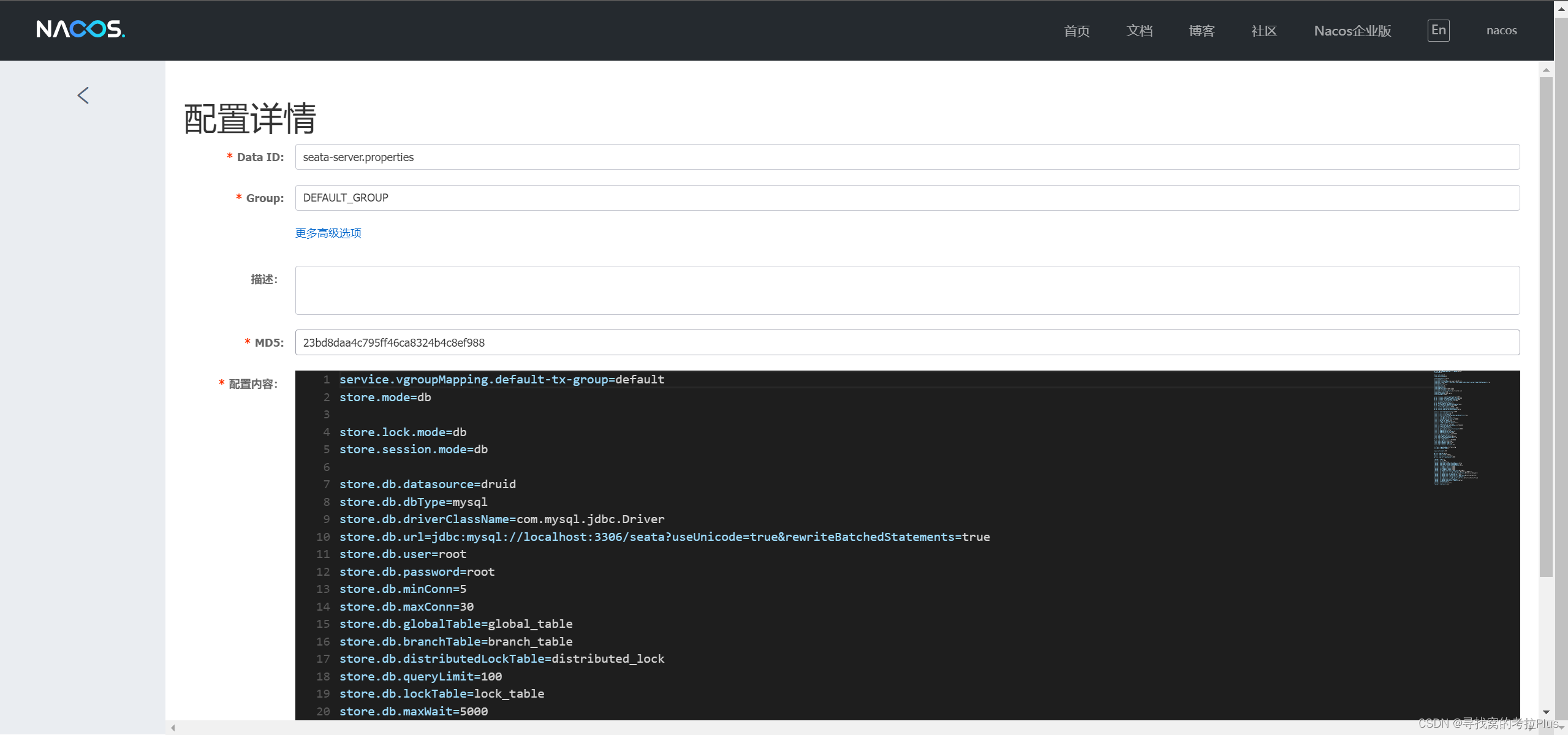This screenshot has height=735, width=1568.
Task: Click the line store.db.maxWait=5000
Action: coord(414,711)
